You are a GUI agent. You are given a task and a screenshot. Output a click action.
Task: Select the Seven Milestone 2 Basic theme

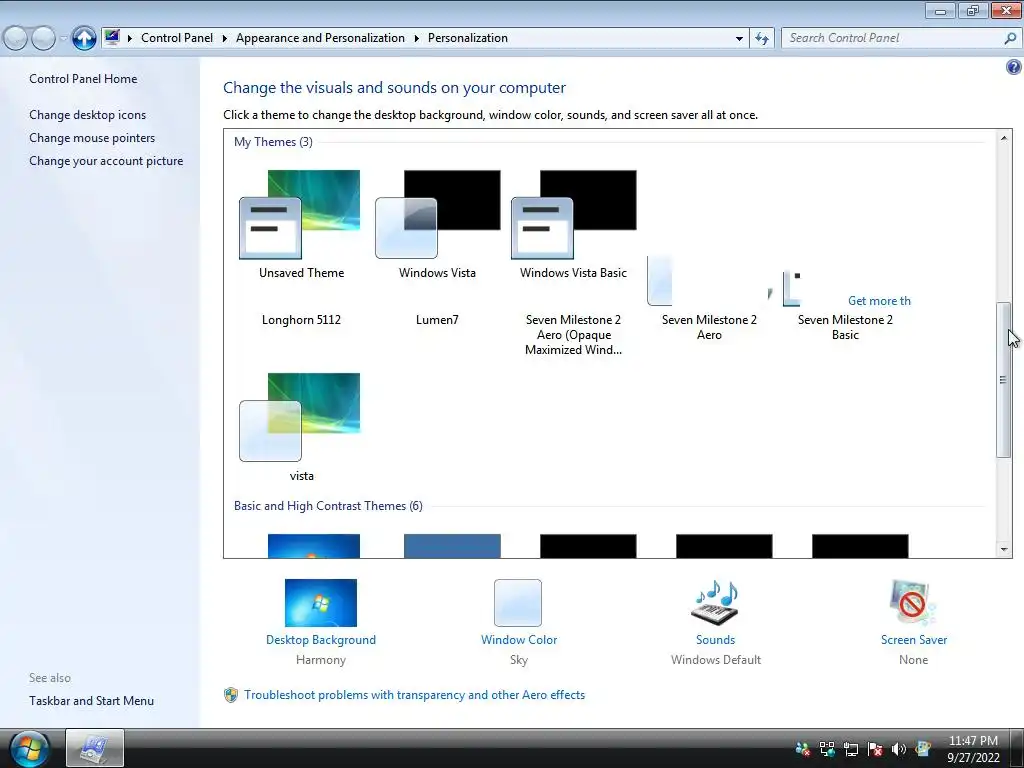pyautogui.click(x=845, y=327)
